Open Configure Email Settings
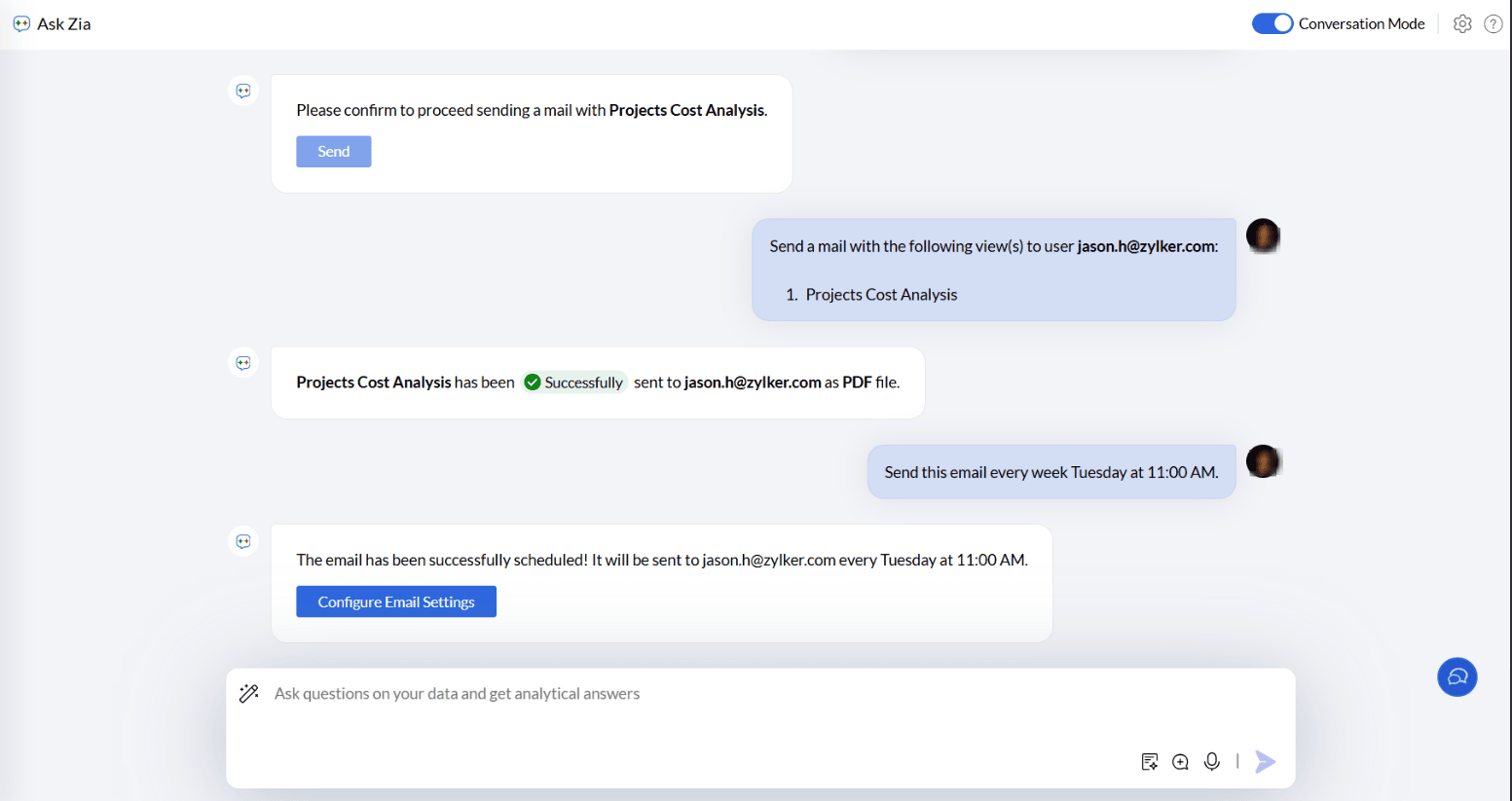 [x=396, y=601]
